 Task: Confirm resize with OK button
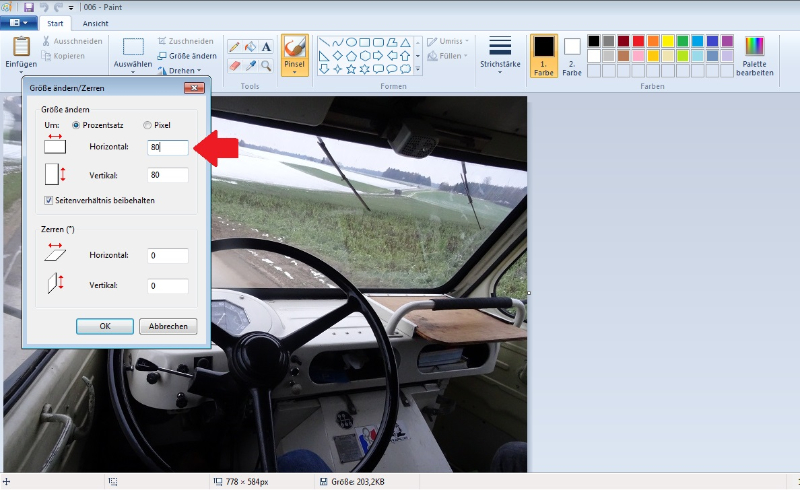coord(104,326)
